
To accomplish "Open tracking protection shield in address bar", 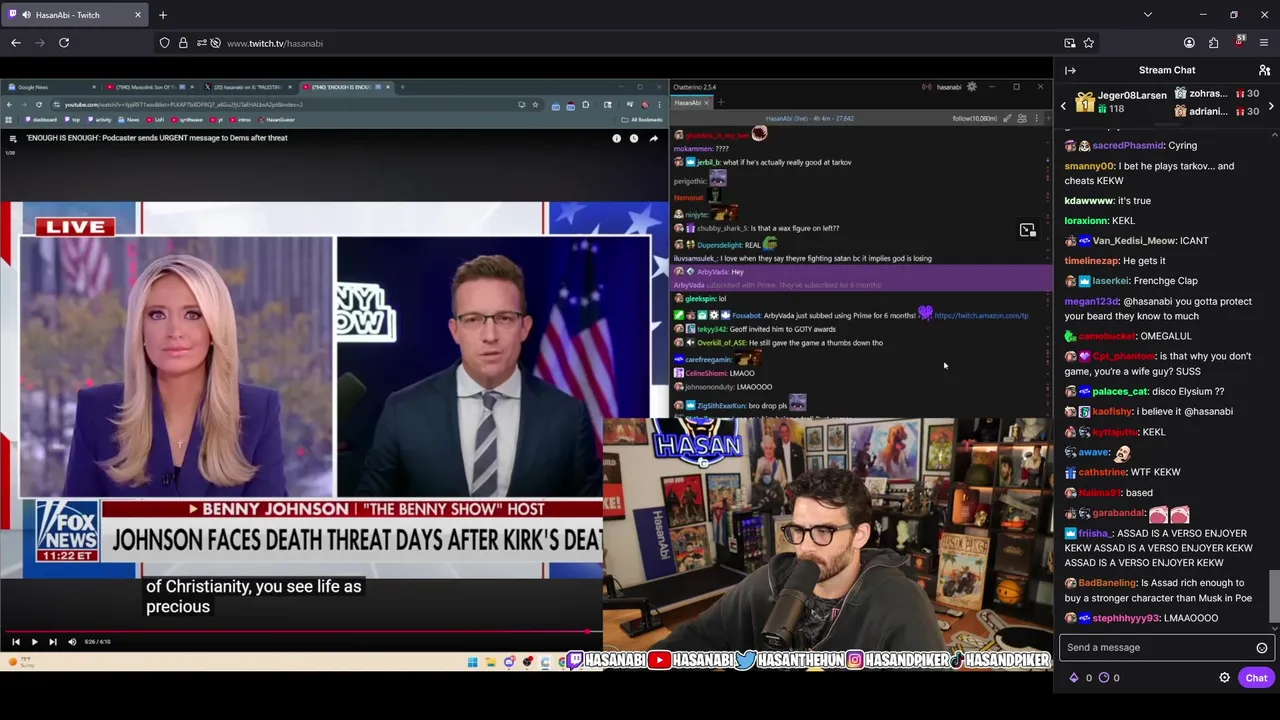I will click(x=165, y=43).
